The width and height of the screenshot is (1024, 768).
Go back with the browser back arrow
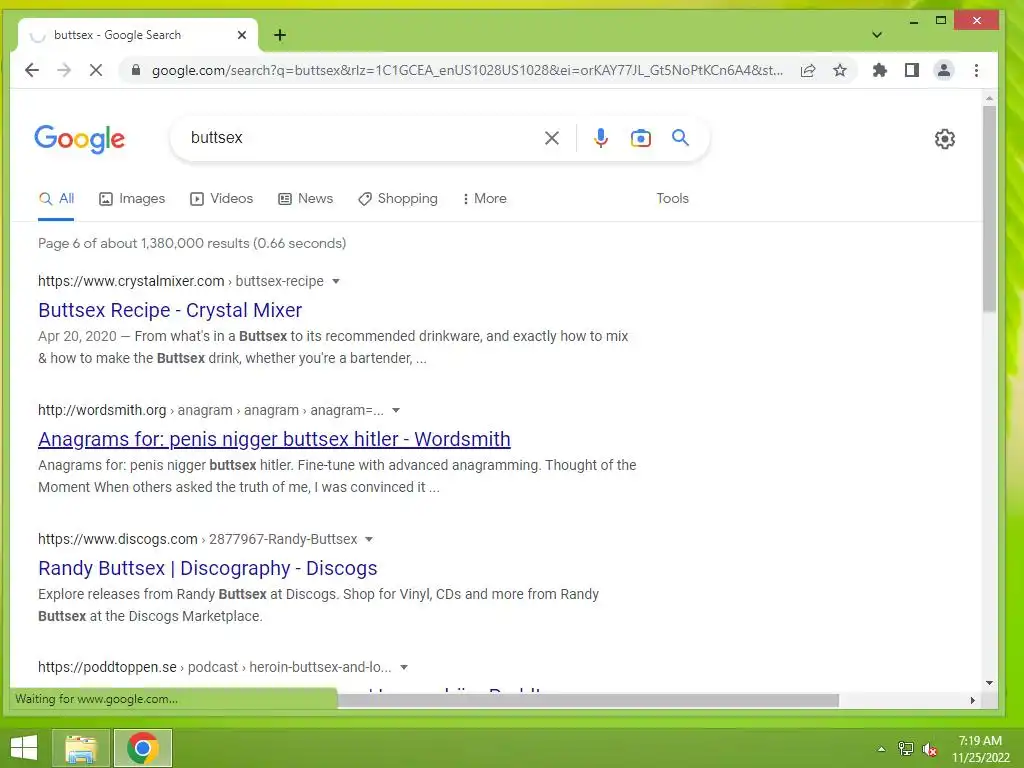[31, 70]
